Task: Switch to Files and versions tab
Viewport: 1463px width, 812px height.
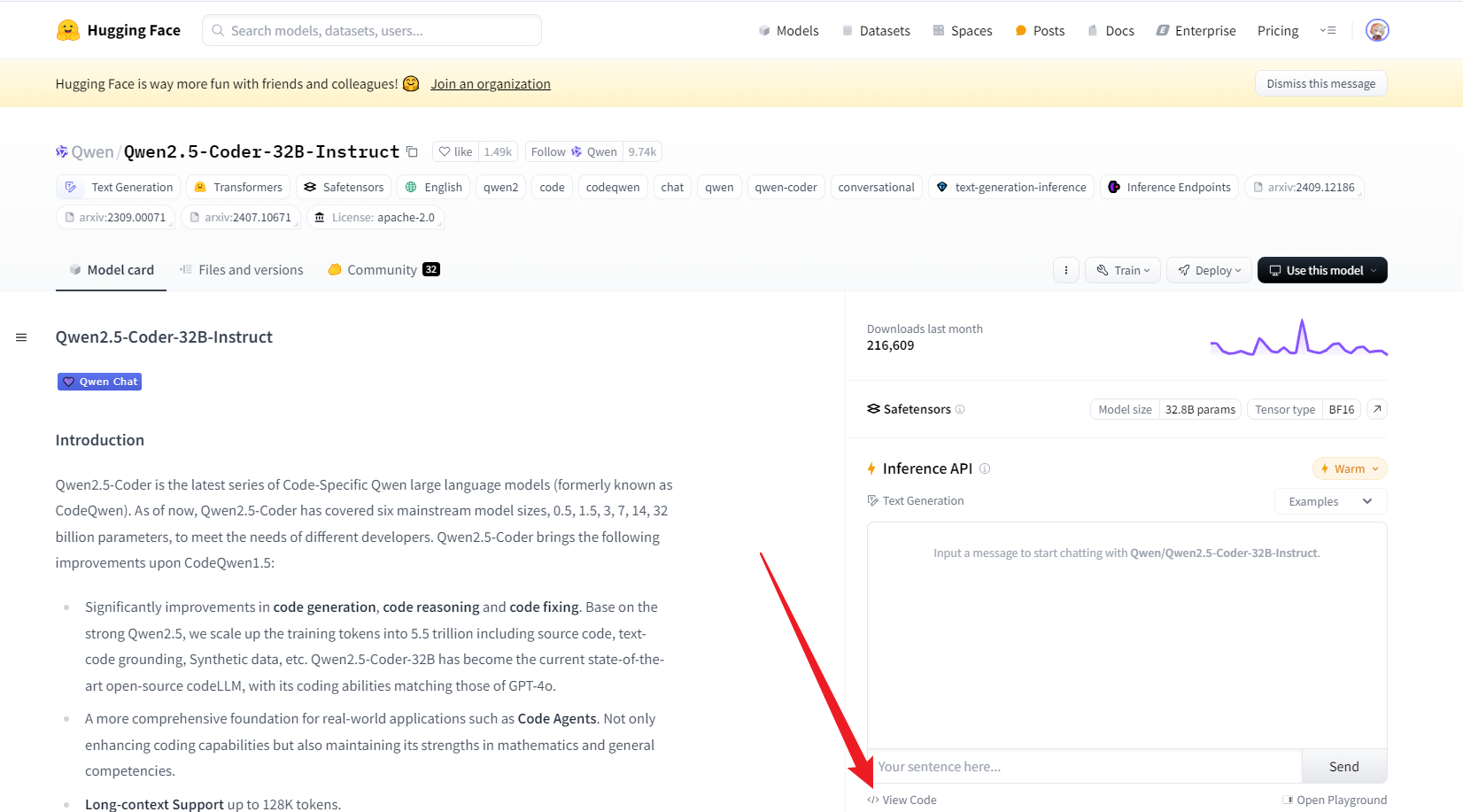Action: (x=241, y=270)
